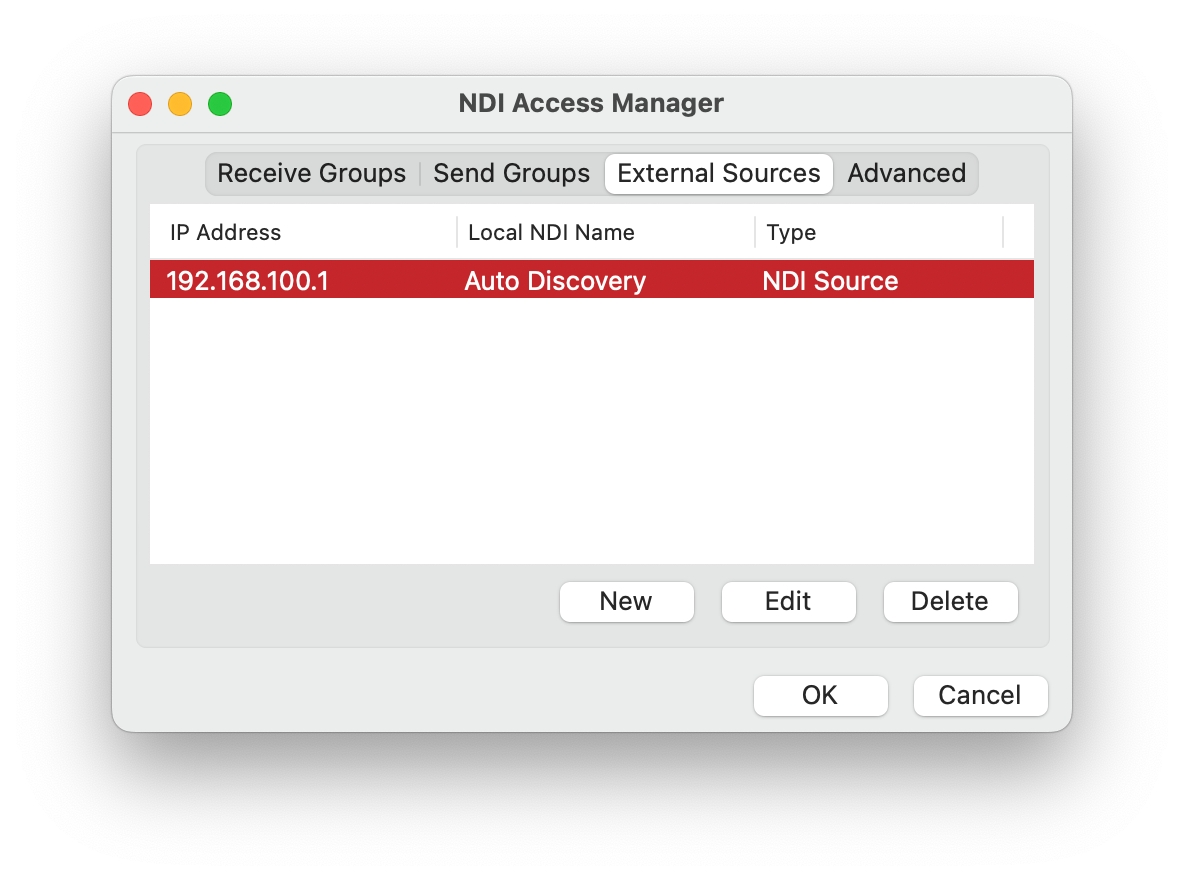
Task: Click the Local NDI Name column header
Action: click(x=551, y=233)
